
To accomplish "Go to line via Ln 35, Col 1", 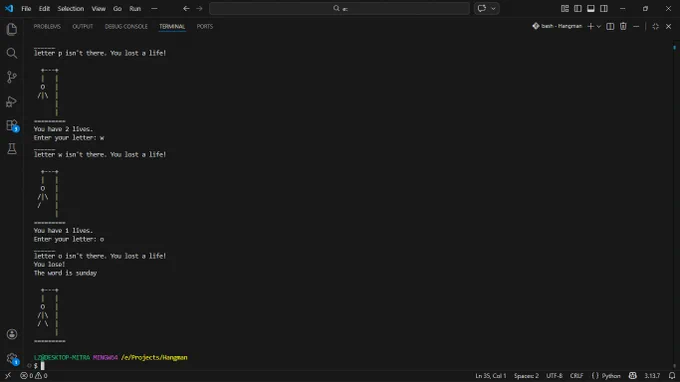I will click(490, 376).
